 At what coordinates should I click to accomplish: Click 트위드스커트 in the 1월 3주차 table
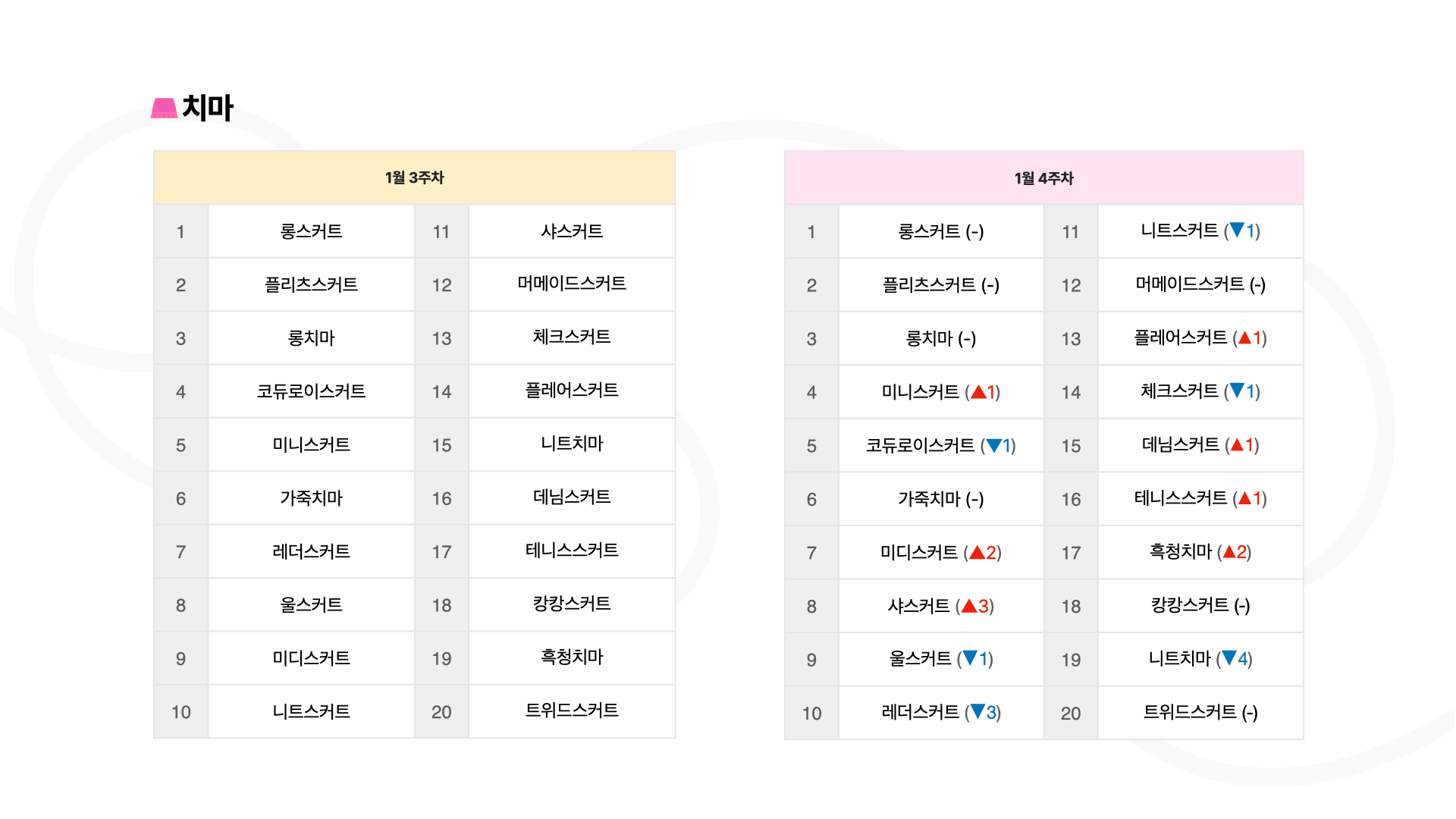572,711
